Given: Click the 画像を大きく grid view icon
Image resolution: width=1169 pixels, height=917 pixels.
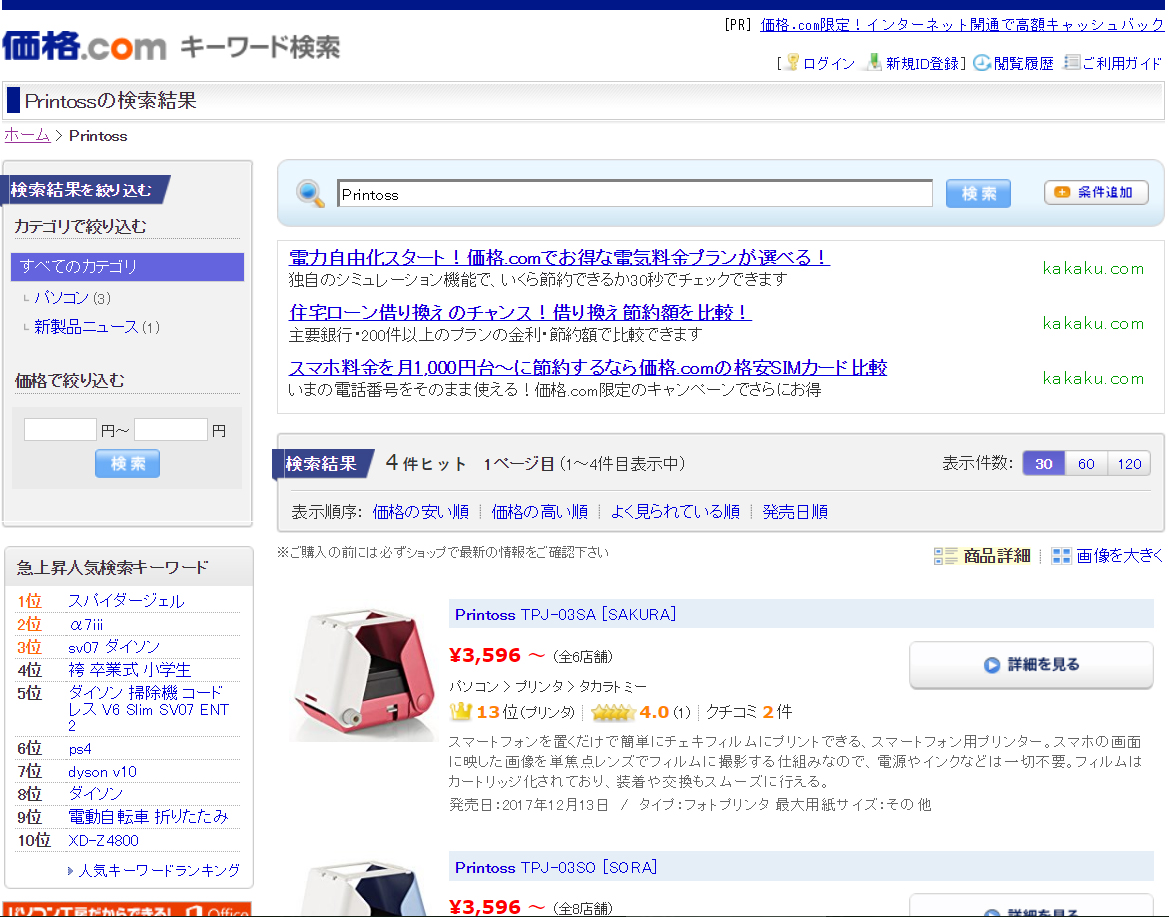Looking at the screenshot, I should [1061, 556].
